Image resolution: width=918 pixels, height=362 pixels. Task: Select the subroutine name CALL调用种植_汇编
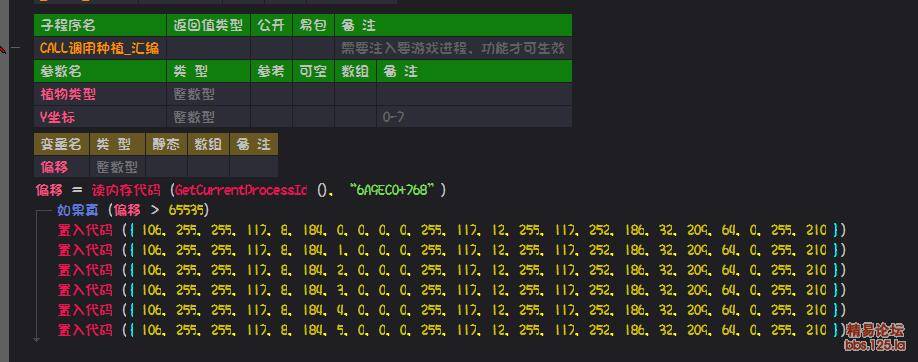100,48
